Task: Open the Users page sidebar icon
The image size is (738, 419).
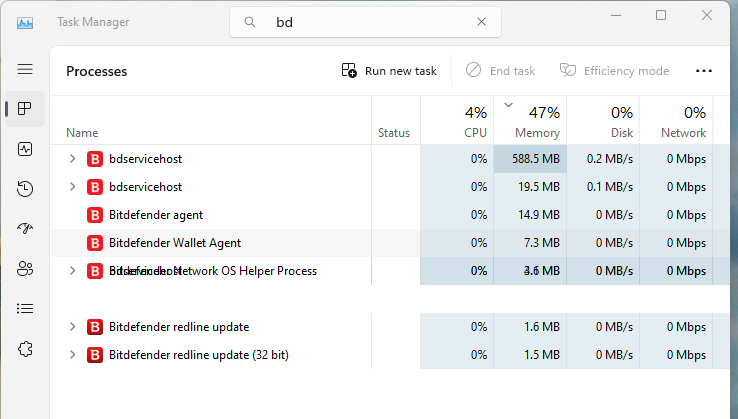Action: (26, 269)
